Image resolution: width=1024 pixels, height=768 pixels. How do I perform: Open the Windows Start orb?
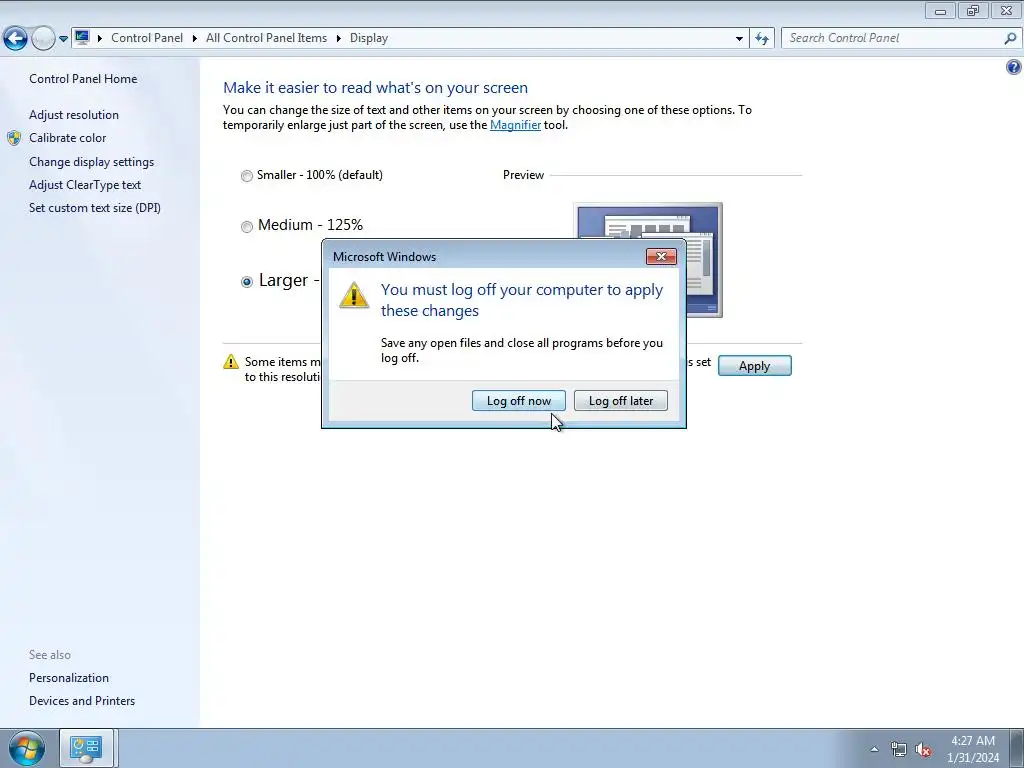coord(27,748)
